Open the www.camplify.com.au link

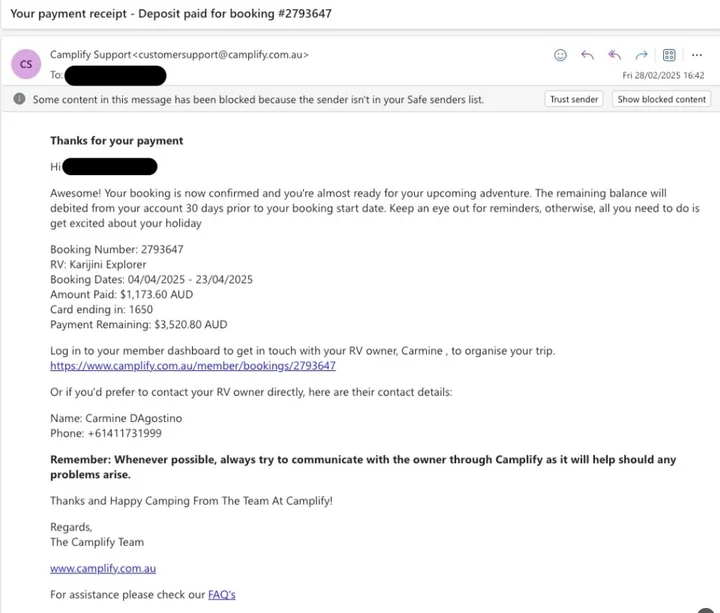[x=103, y=568]
